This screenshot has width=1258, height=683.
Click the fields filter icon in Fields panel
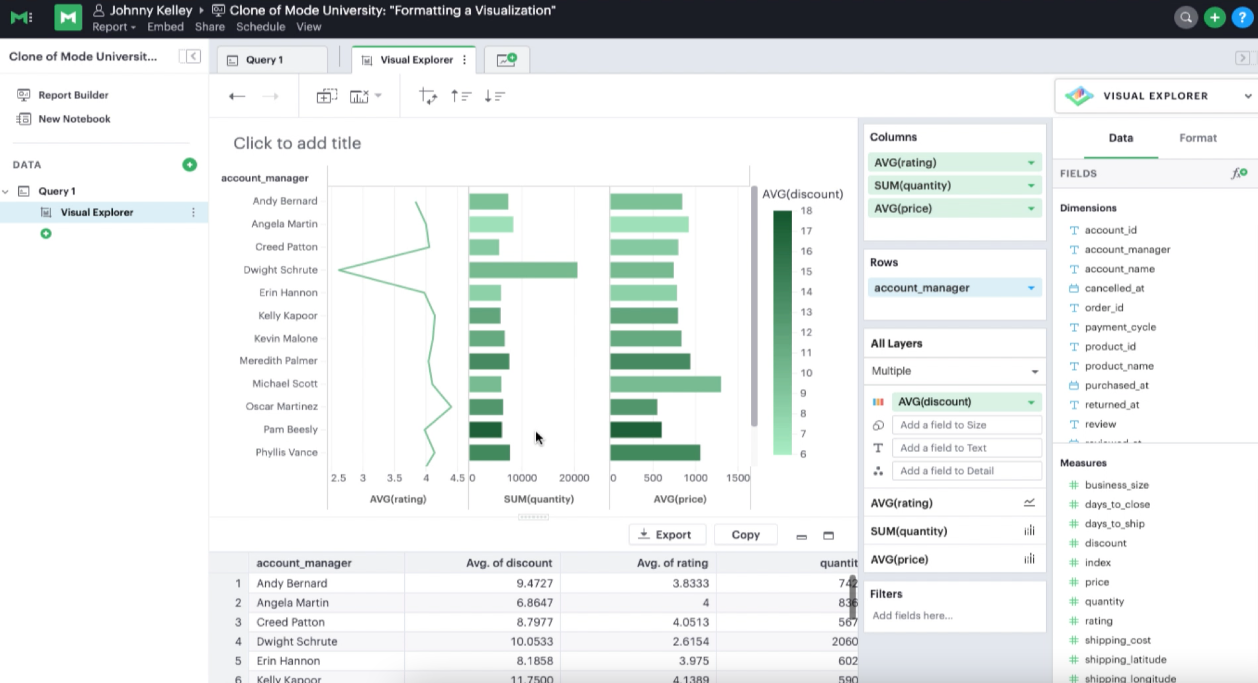click(1237, 172)
